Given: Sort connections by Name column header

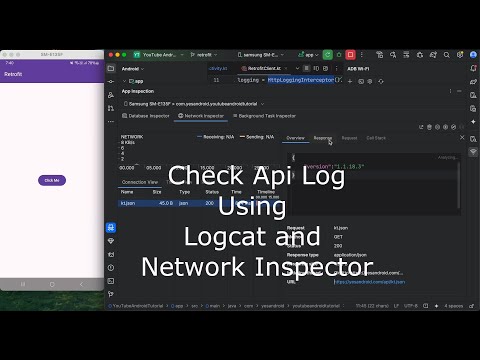Looking at the screenshot, I should [127, 192].
